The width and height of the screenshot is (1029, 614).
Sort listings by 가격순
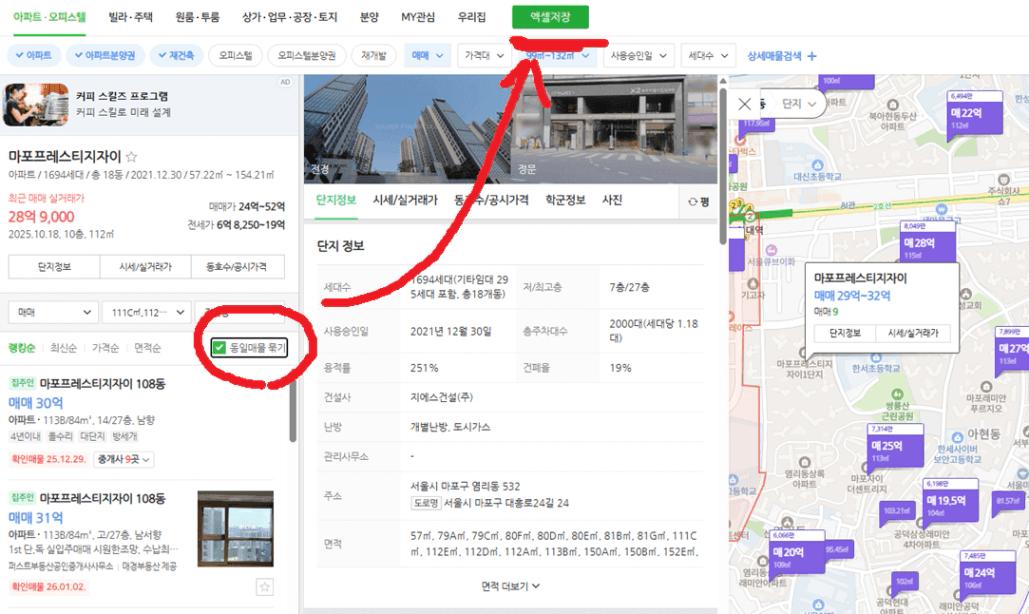coord(106,348)
